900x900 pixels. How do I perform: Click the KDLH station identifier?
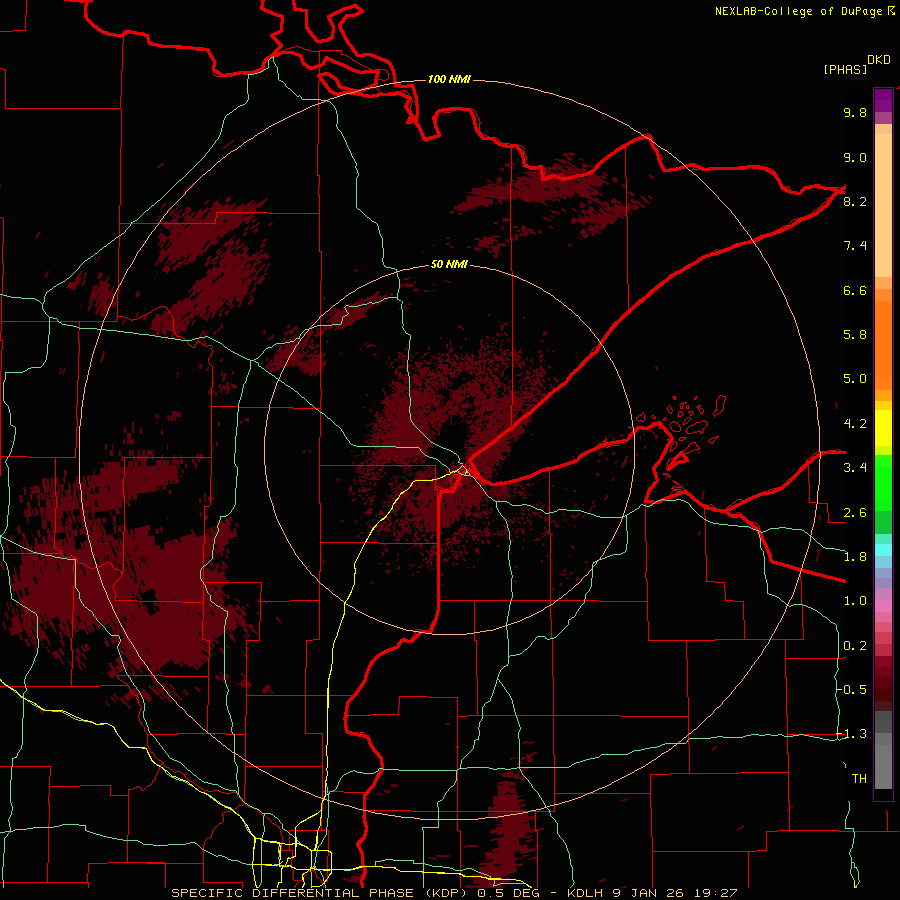point(589,893)
